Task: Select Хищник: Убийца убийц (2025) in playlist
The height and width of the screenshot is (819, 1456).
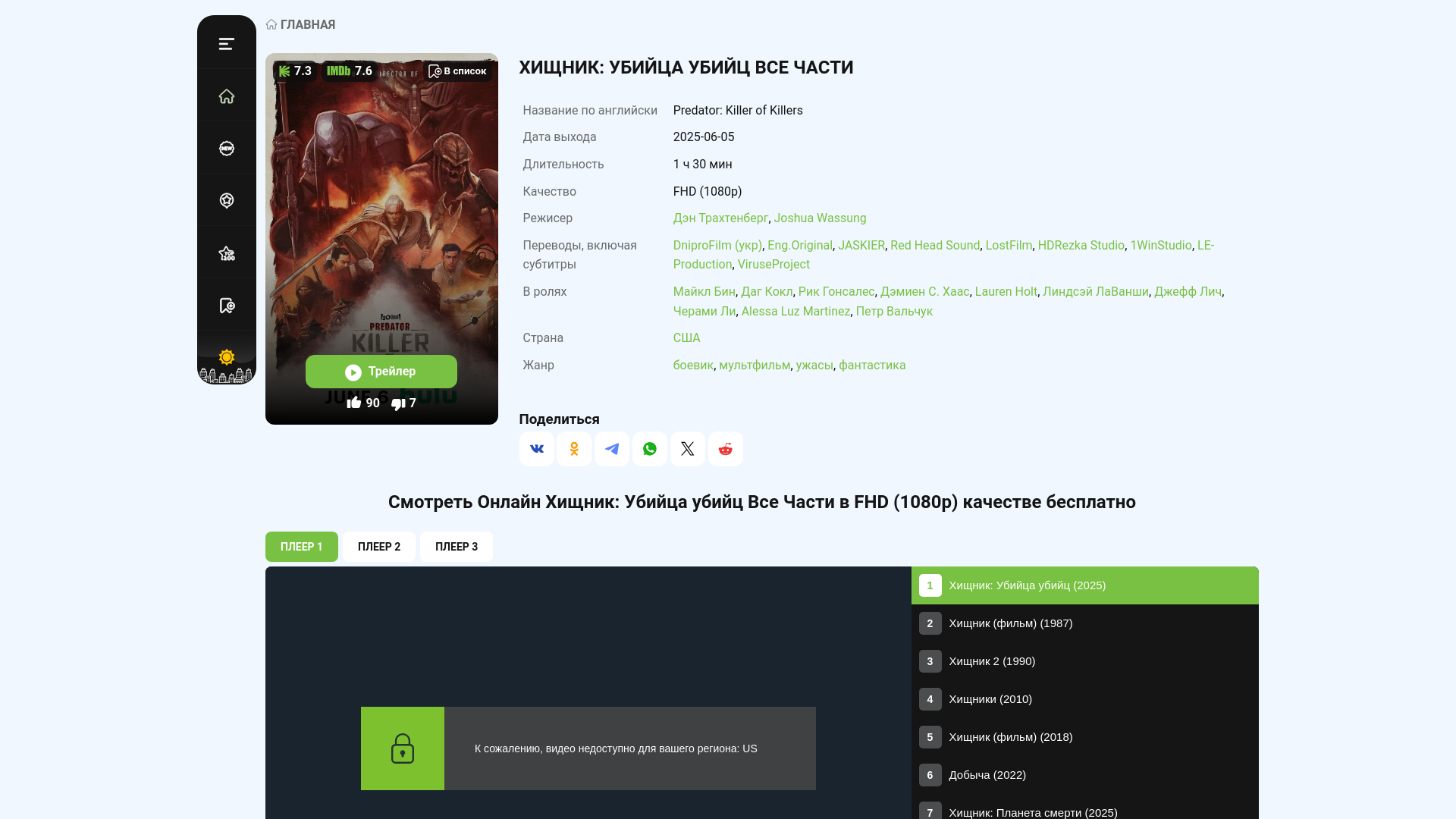Action: click(x=1085, y=585)
